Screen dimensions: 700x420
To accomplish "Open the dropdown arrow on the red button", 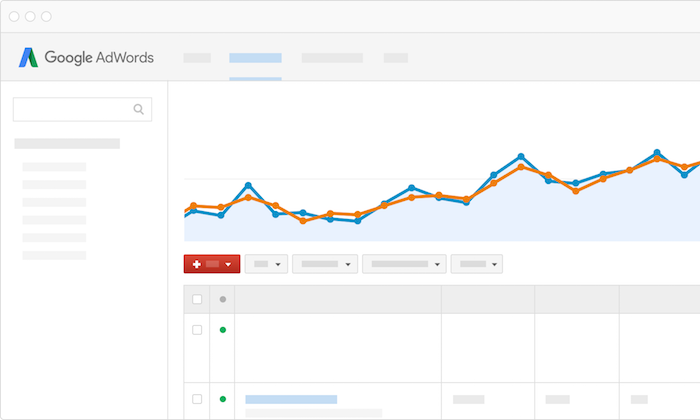I will 229,264.
